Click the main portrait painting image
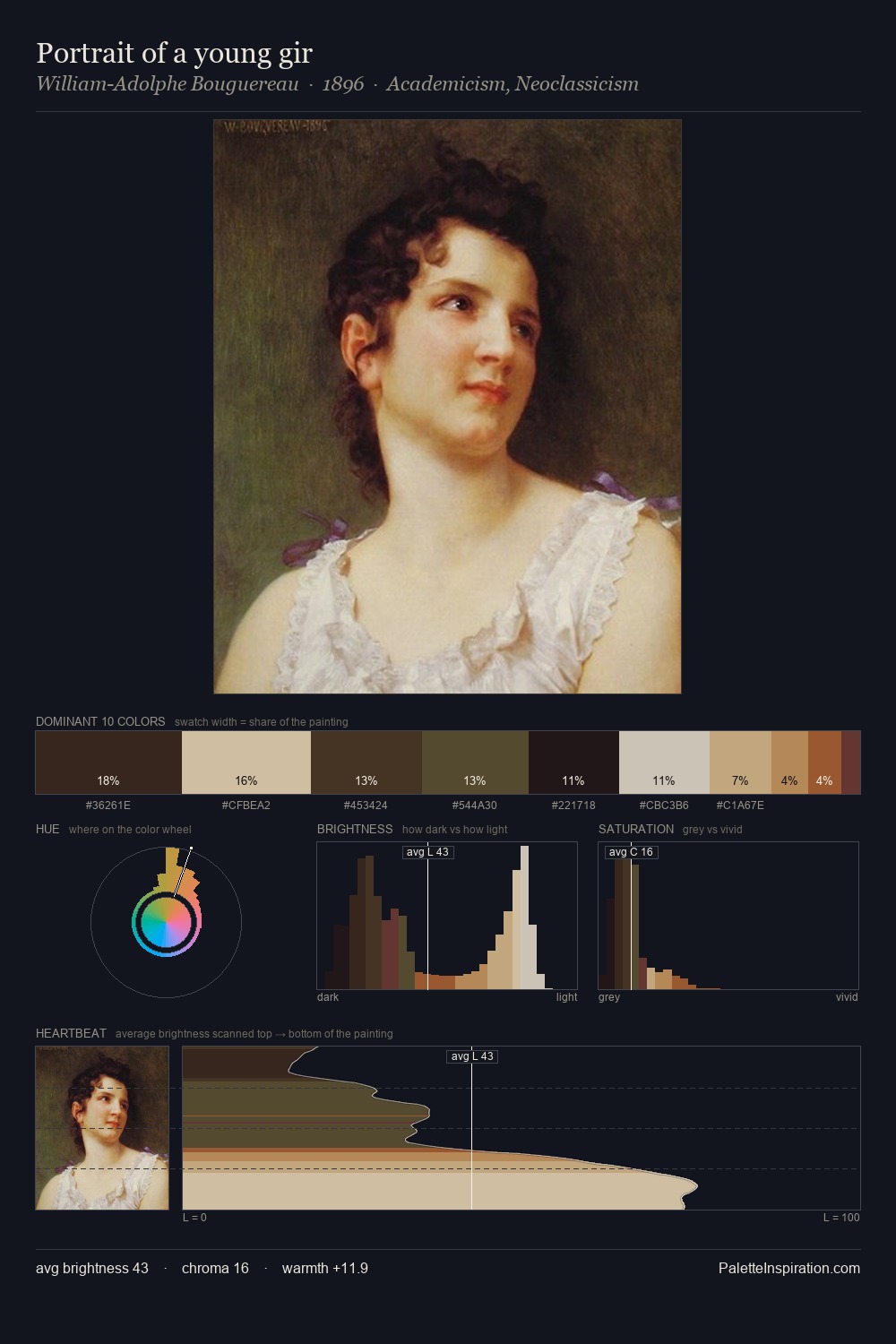This screenshot has height=1344, width=896. point(447,406)
